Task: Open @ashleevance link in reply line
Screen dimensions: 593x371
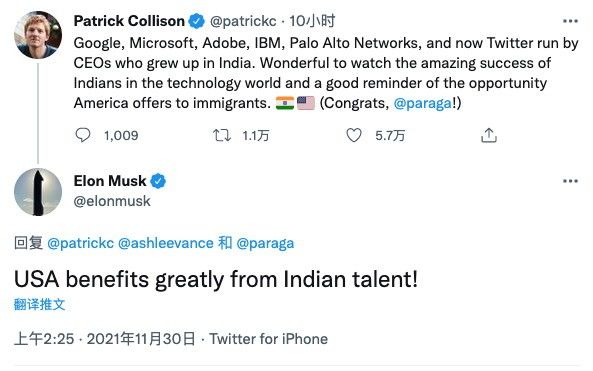Action: click(166, 243)
